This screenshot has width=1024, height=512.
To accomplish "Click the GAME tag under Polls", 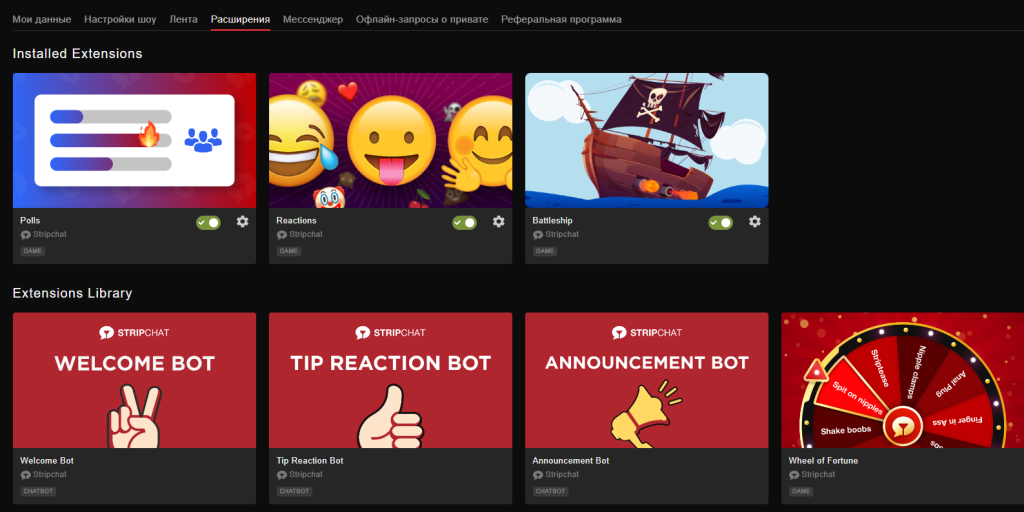I will 33,251.
